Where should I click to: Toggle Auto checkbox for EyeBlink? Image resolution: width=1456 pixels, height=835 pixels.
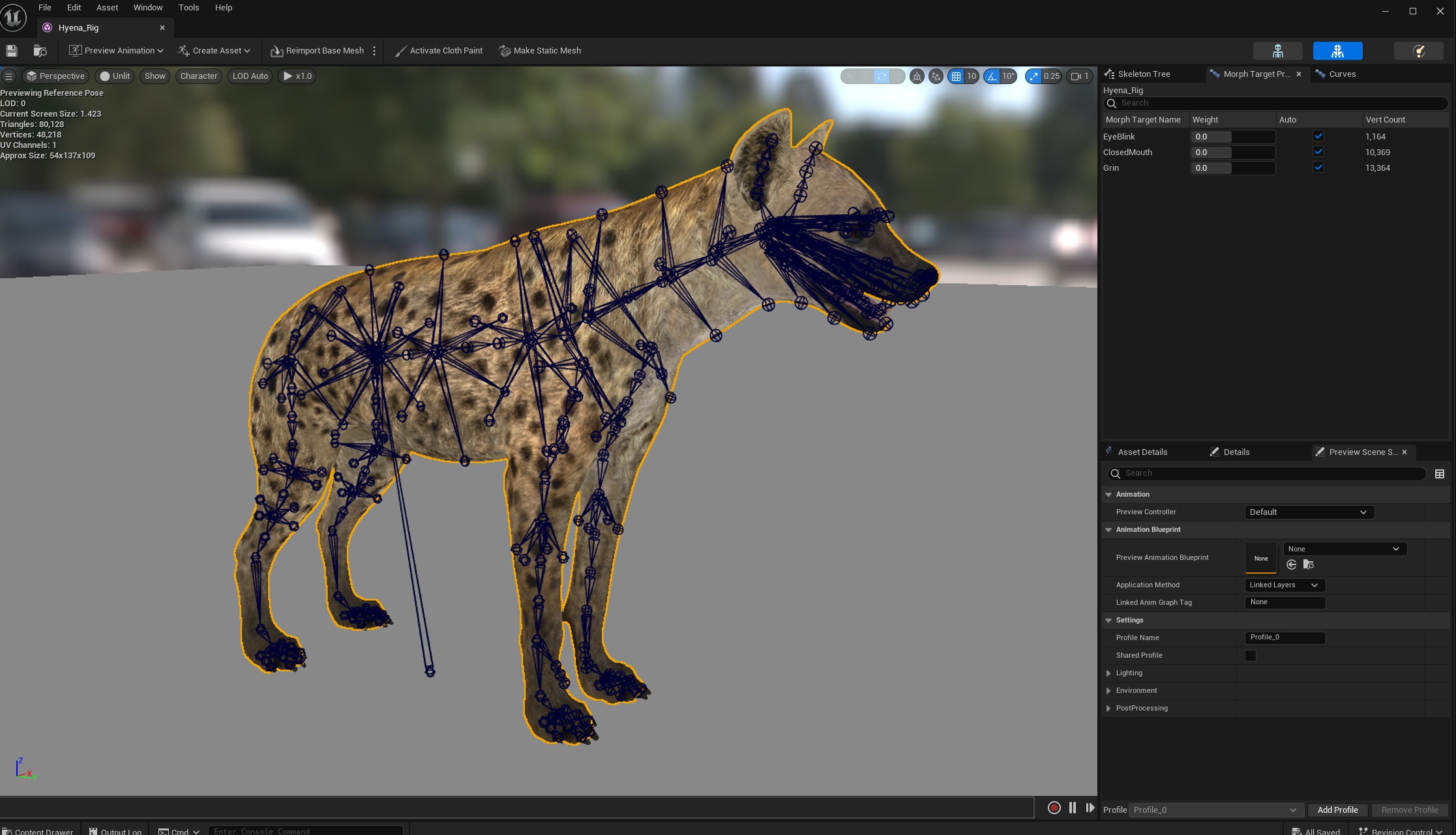coord(1318,136)
